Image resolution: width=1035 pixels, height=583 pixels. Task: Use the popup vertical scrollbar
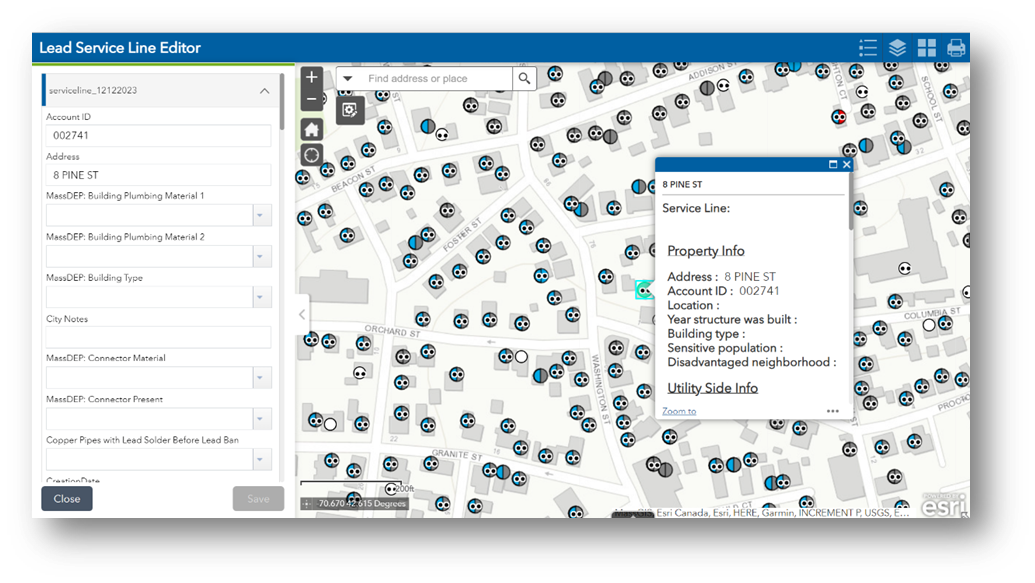click(851, 201)
